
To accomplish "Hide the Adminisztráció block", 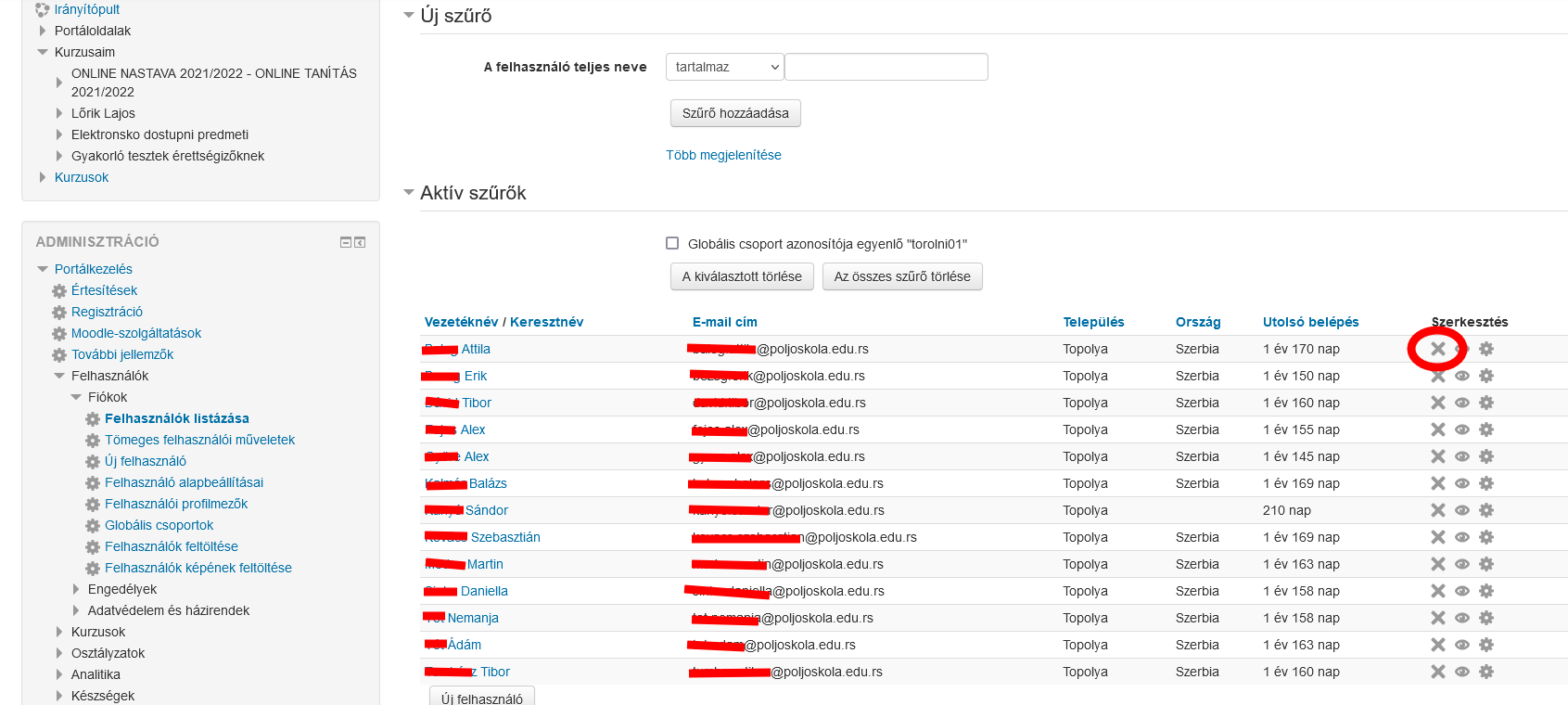I will coord(346,242).
